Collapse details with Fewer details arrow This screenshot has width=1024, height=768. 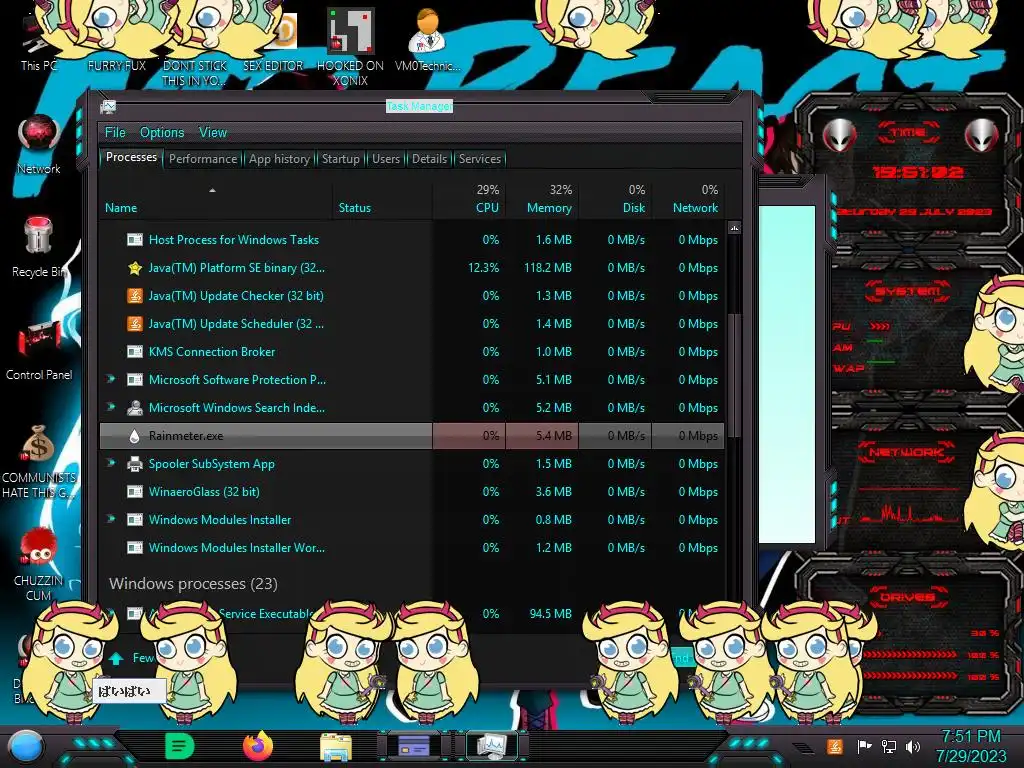point(116,658)
